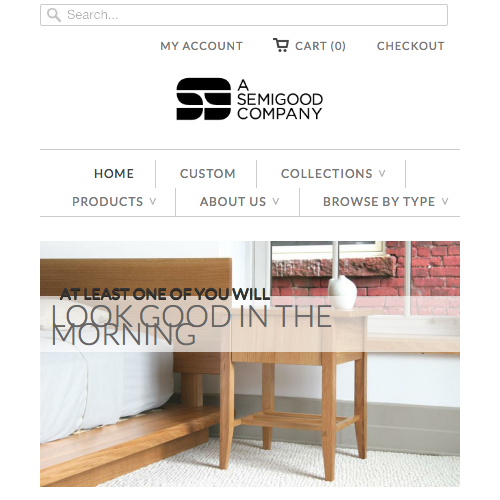Click the Look Good In The Morning headline

[x=192, y=325]
